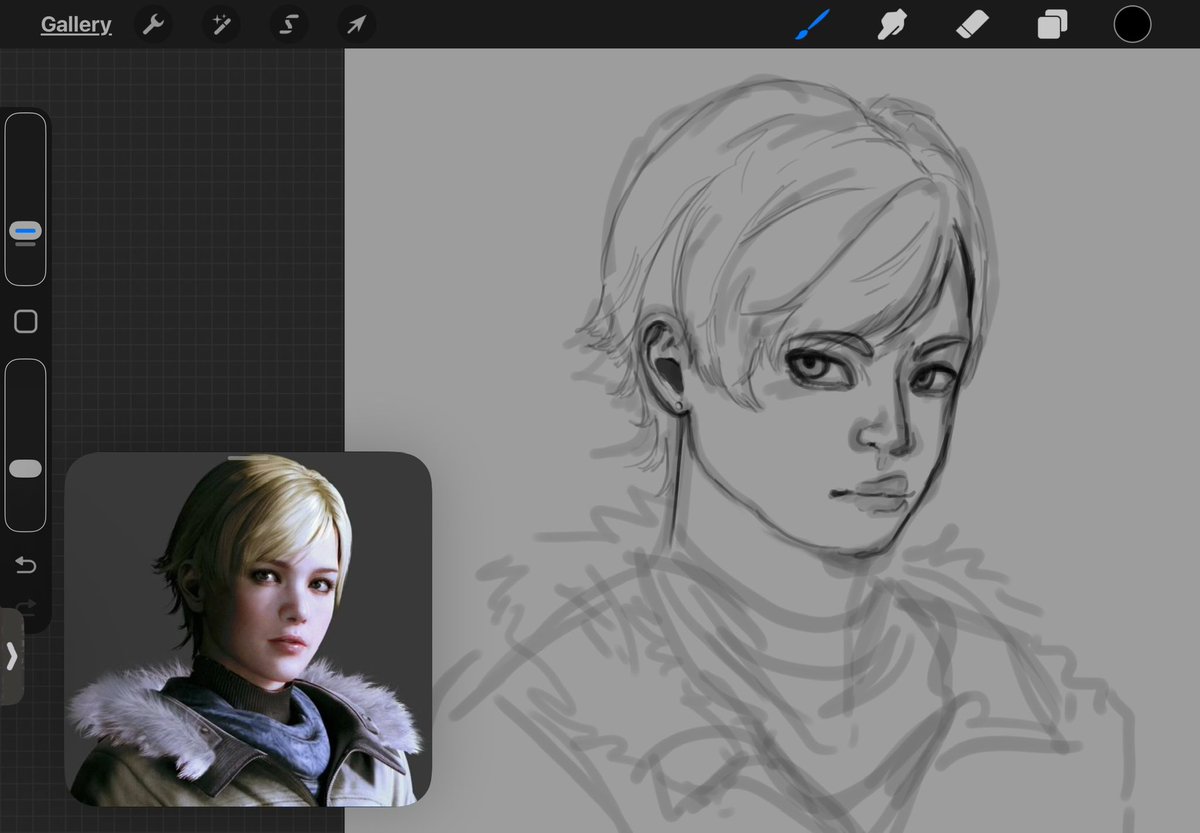Select the Eraser tool
This screenshot has width=1200, height=833.
tap(972, 25)
